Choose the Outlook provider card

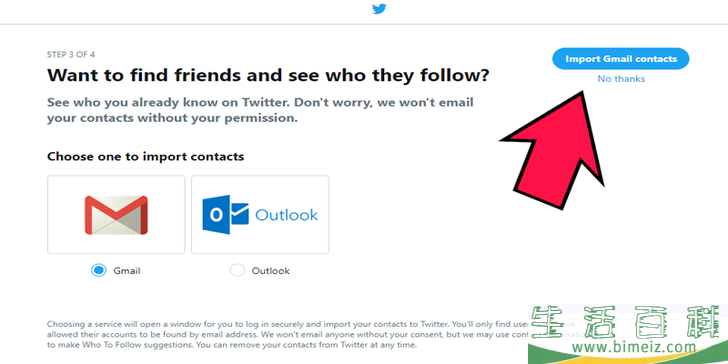pos(260,214)
